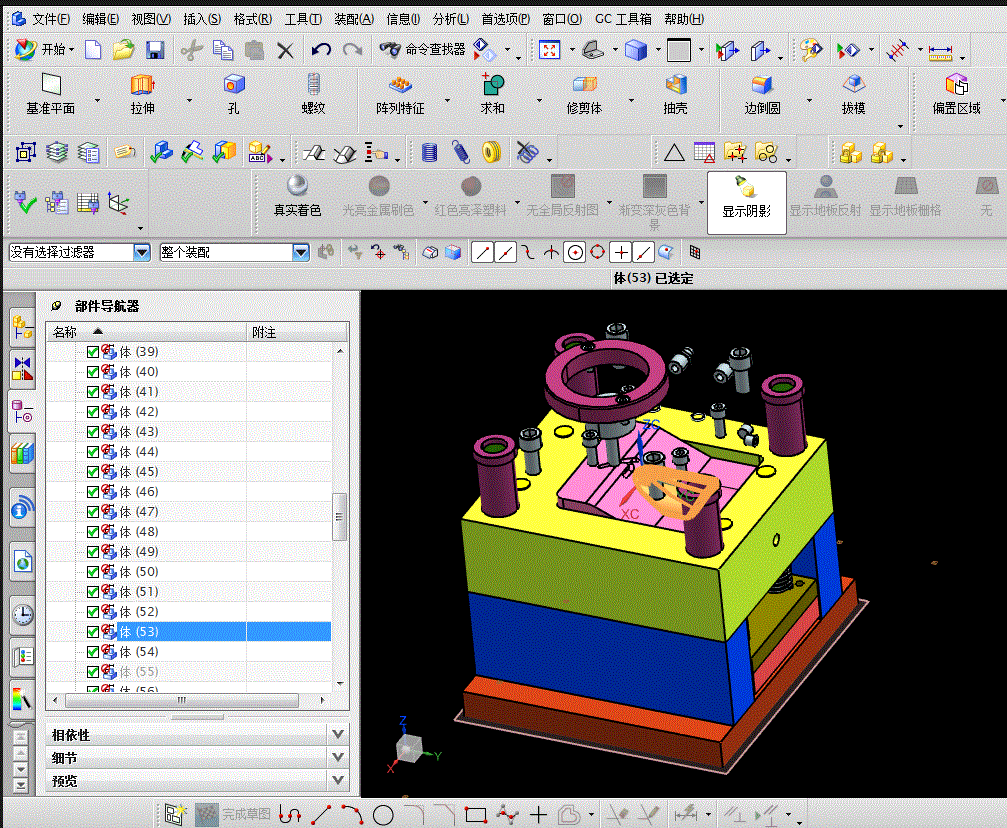1007x828 pixels.
Task: Open the 没有选择过滤器 filter dropdown
Action: [x=142, y=252]
